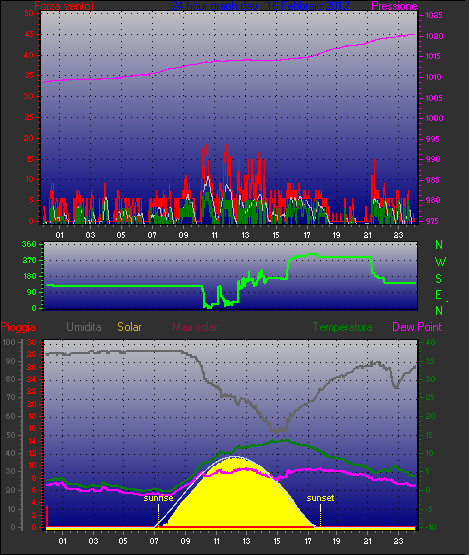Viewport: 469px width, 555px height.
Task: Click the 1000 pressure axis value
Action: (434, 118)
